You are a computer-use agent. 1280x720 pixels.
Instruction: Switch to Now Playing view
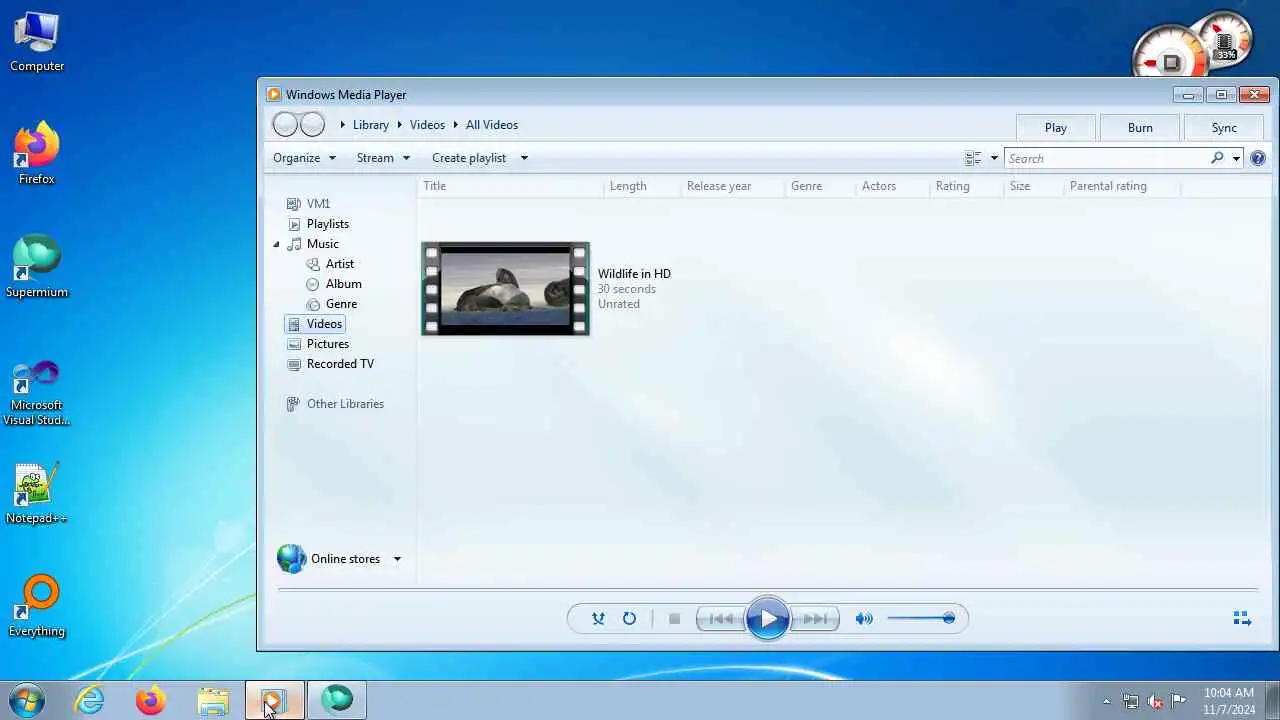(x=1242, y=618)
